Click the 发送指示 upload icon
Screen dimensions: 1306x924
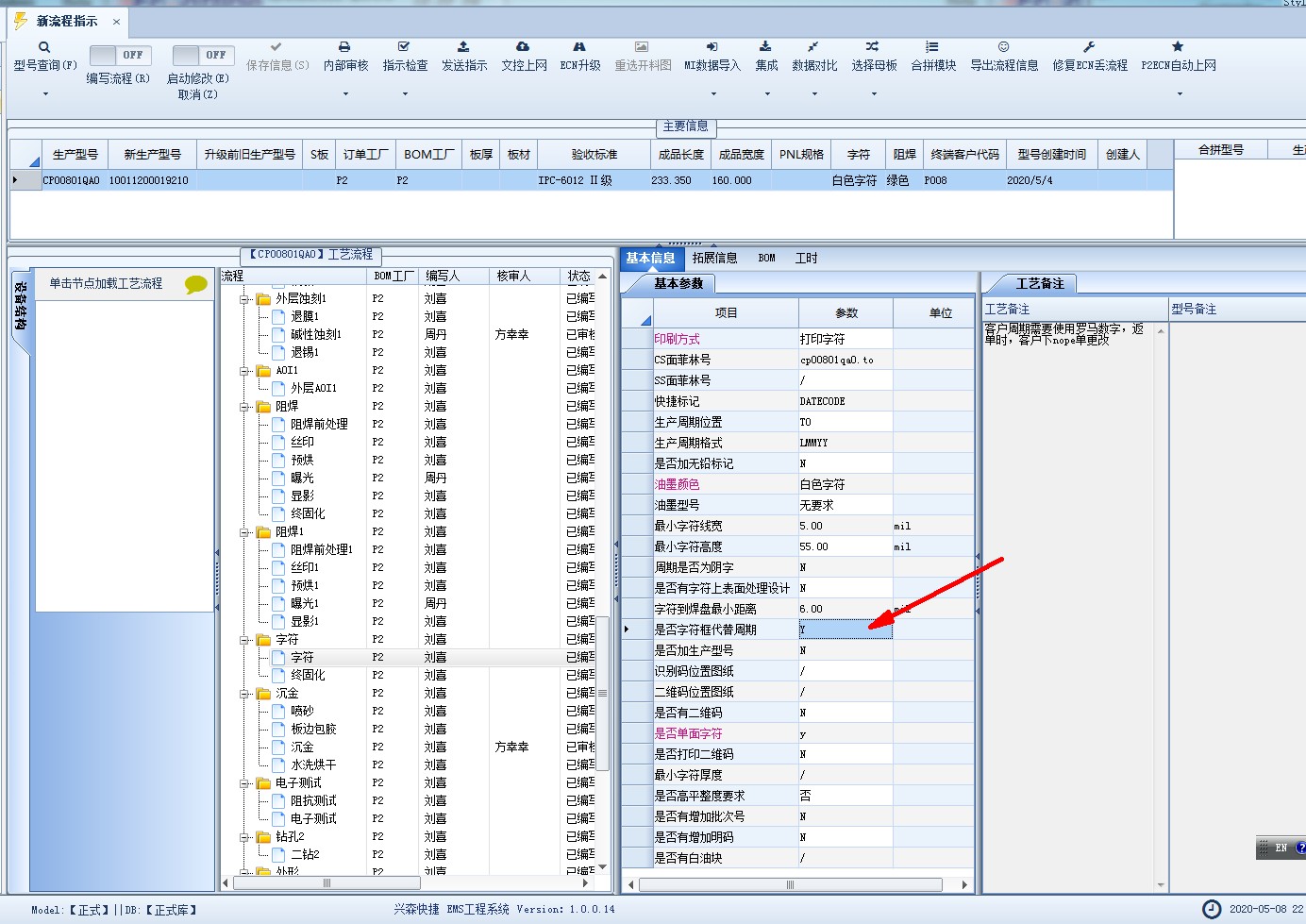coord(463,46)
